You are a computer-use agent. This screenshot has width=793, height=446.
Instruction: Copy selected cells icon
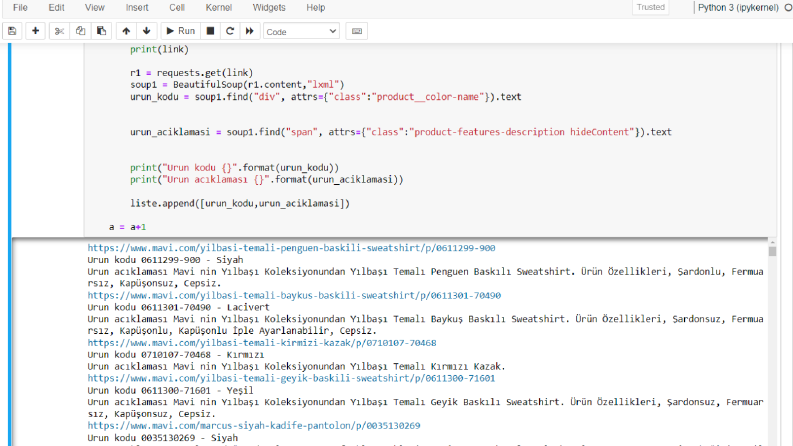80,31
